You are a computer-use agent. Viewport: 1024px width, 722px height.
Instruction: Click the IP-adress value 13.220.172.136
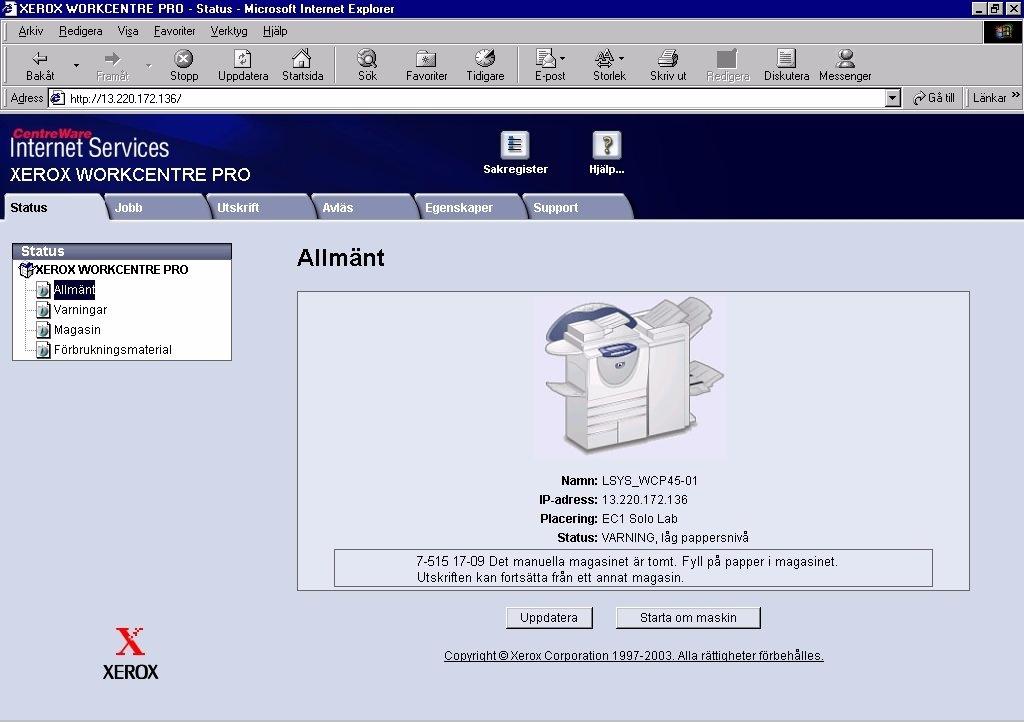pyautogui.click(x=645, y=500)
